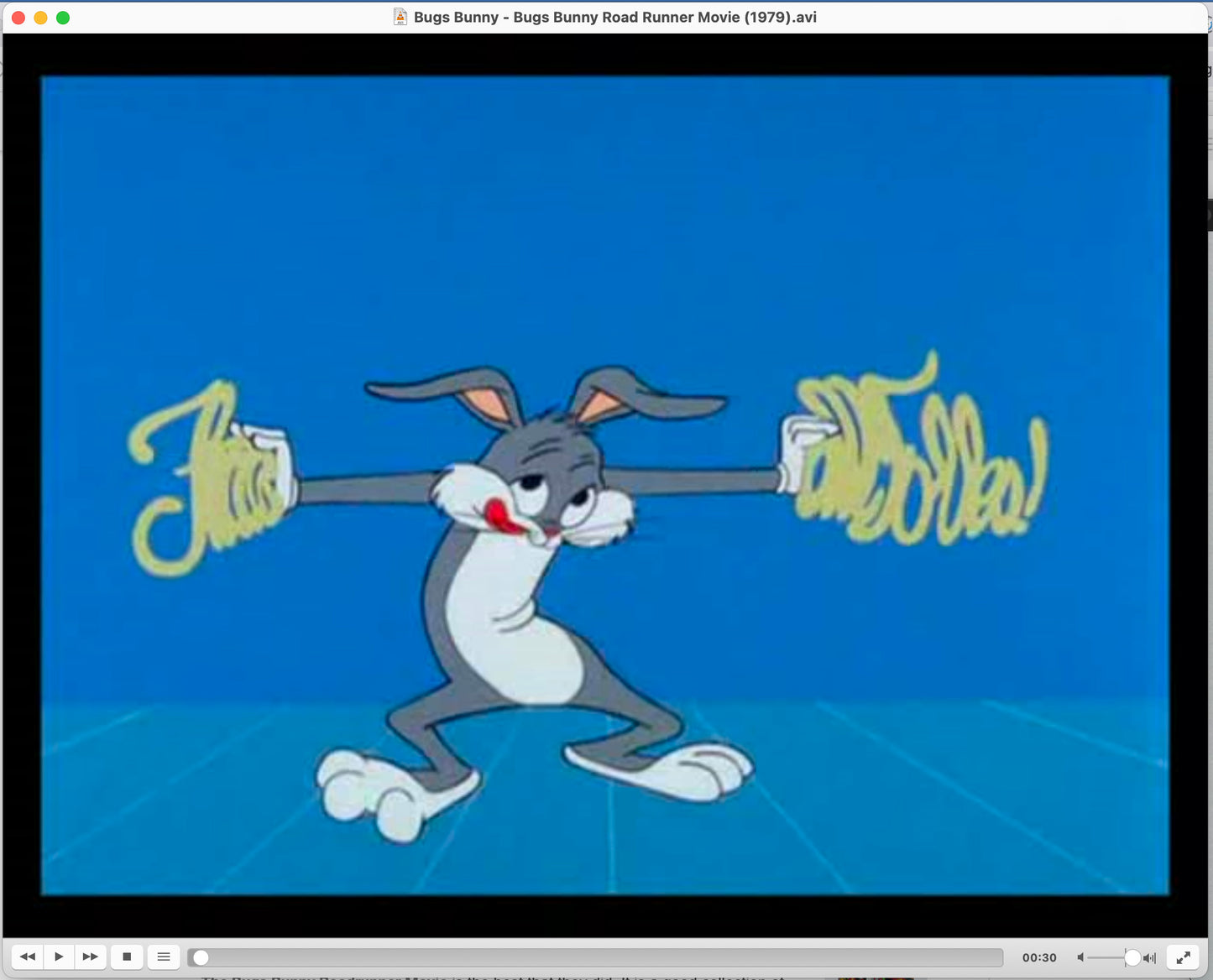
Task: Toggle elapsed time on the 00:30 display
Action: [x=1039, y=957]
